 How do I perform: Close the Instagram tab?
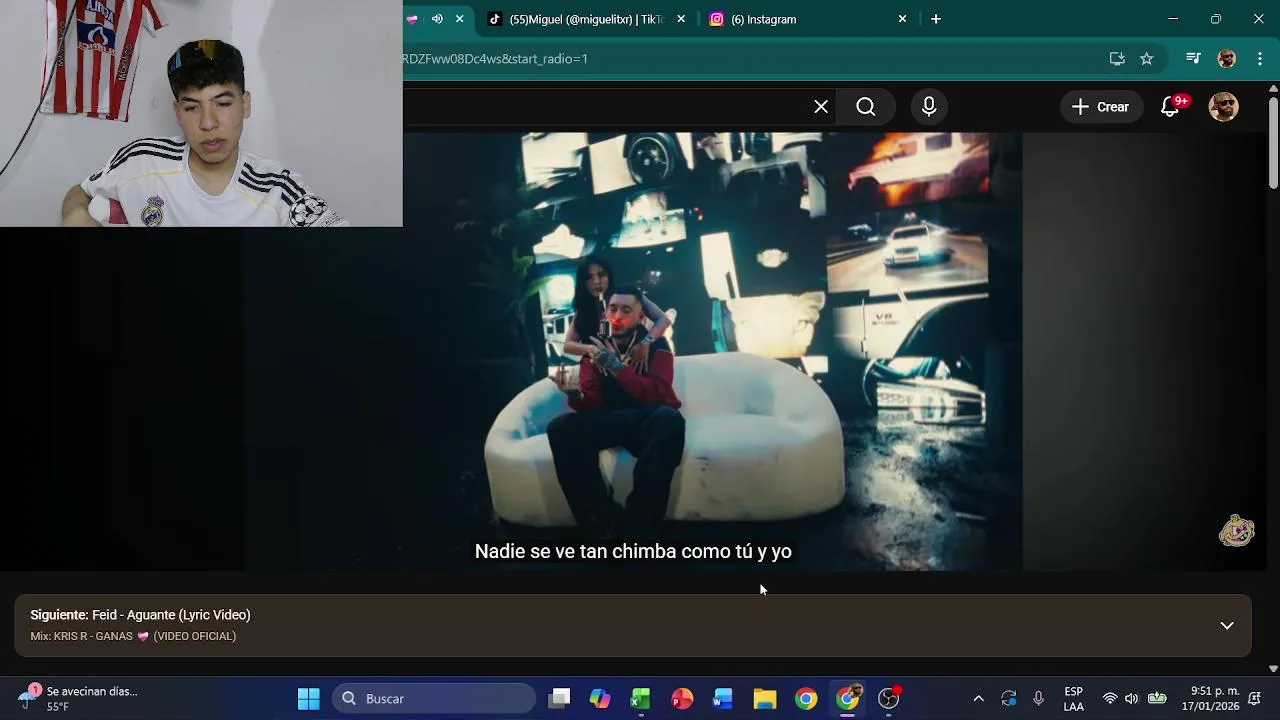[x=902, y=19]
